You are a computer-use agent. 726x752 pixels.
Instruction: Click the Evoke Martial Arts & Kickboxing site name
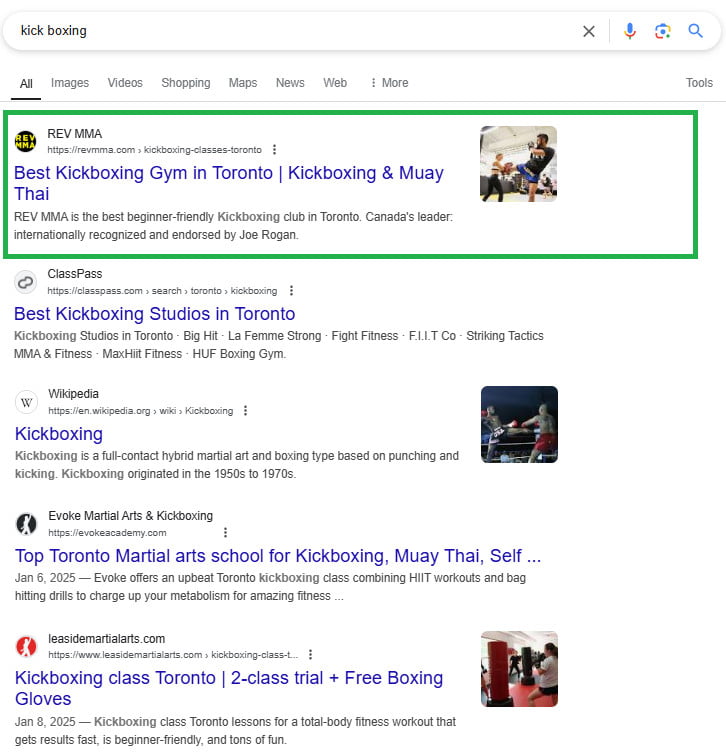coord(130,516)
